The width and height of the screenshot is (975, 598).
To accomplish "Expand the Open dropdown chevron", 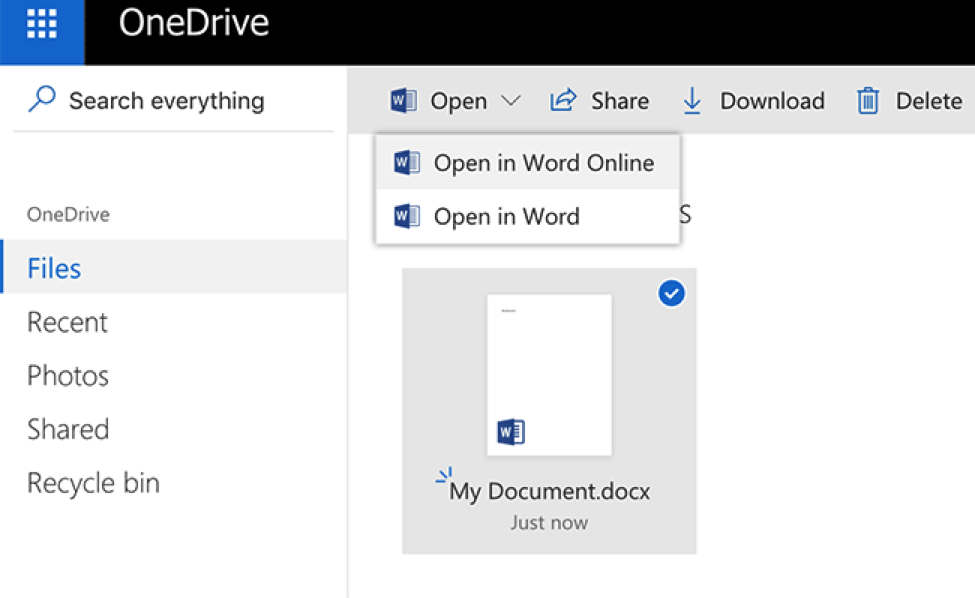I will click(x=510, y=100).
